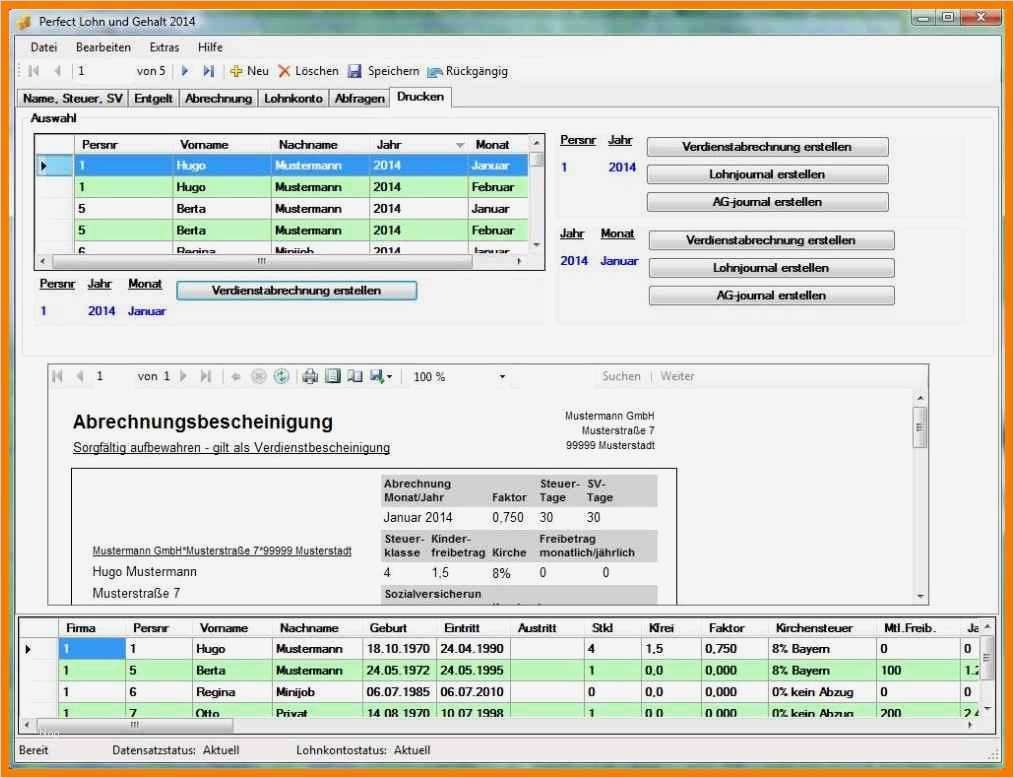Switch to the Entgelt tab
Viewport: 1014px width, 778px height.
point(153,97)
